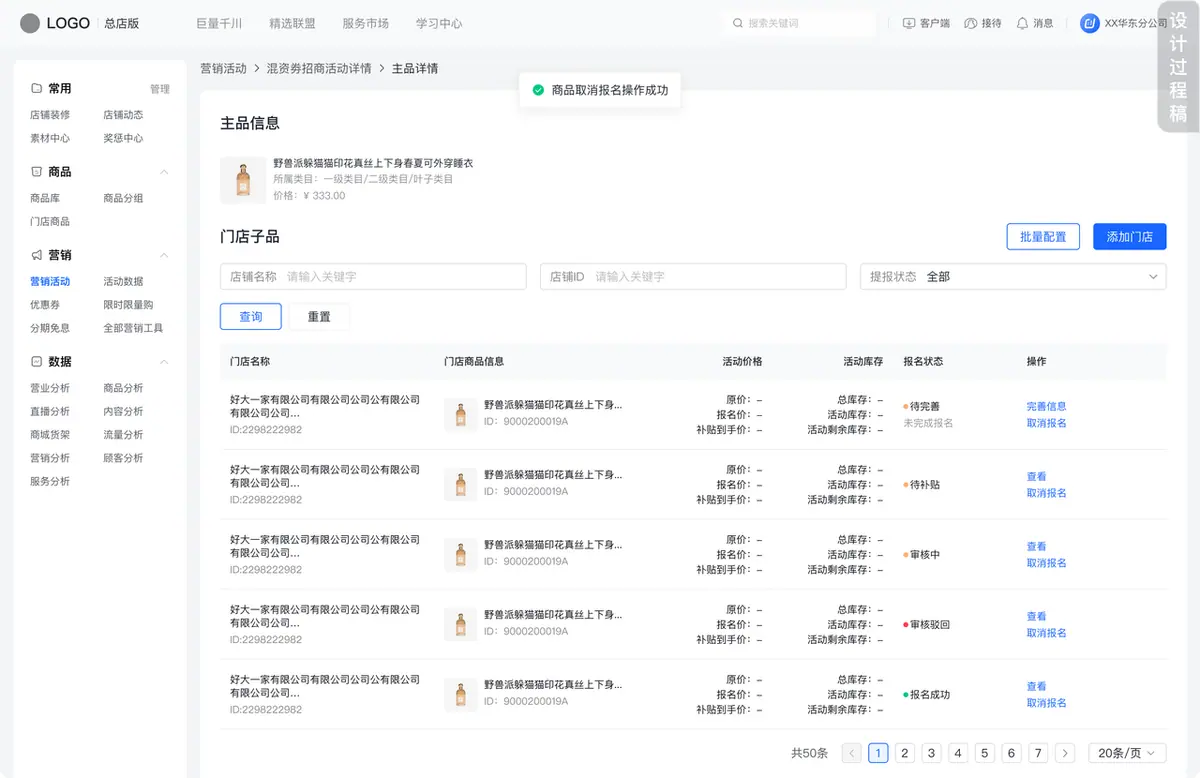Click the 添加门店 button
Image resolution: width=1200 pixels, height=778 pixels.
point(1130,237)
